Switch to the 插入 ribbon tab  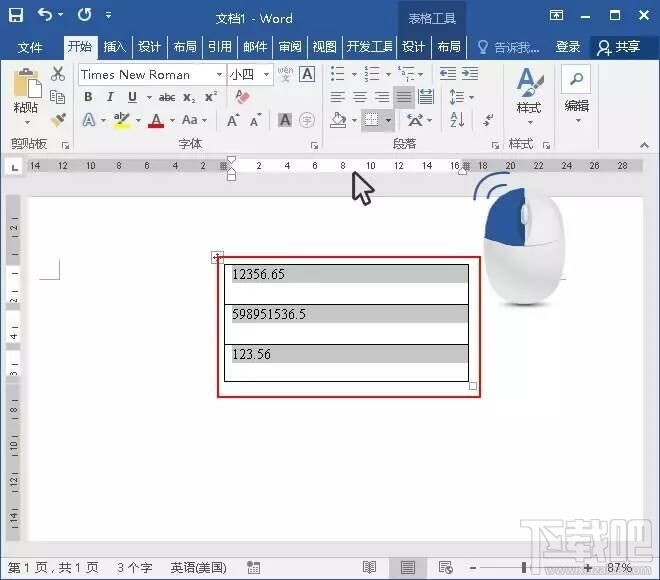coord(115,47)
